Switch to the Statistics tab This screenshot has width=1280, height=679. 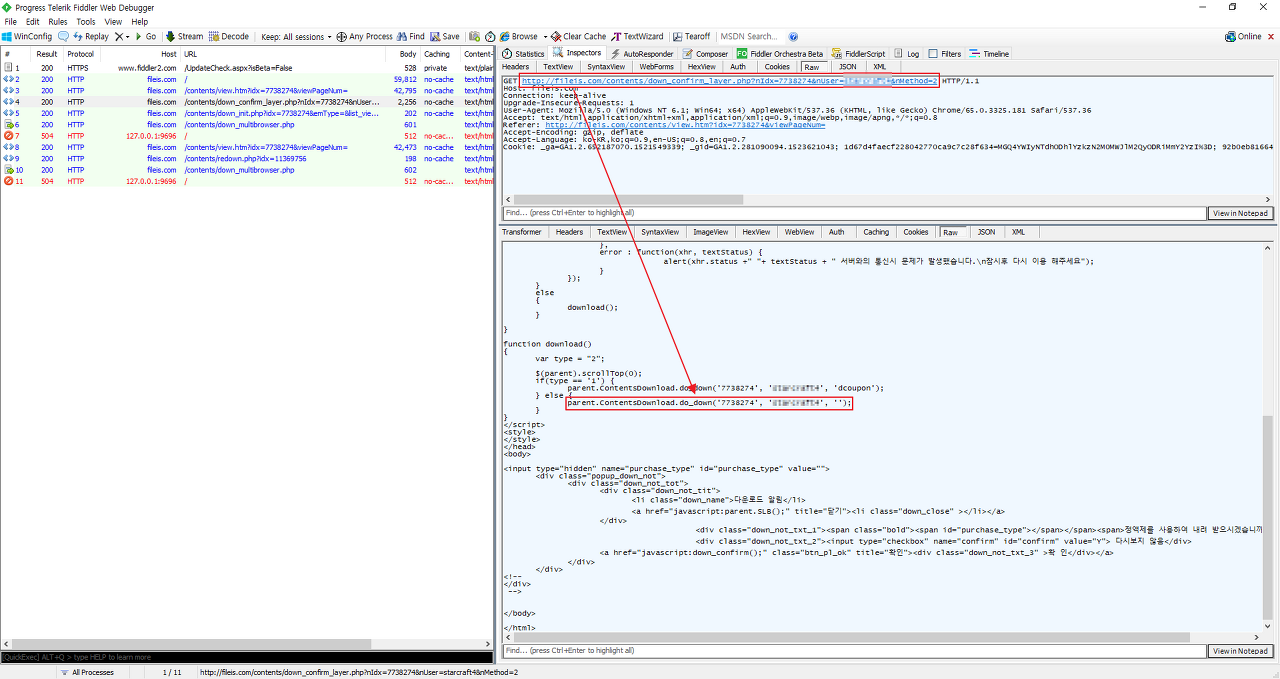click(524, 54)
